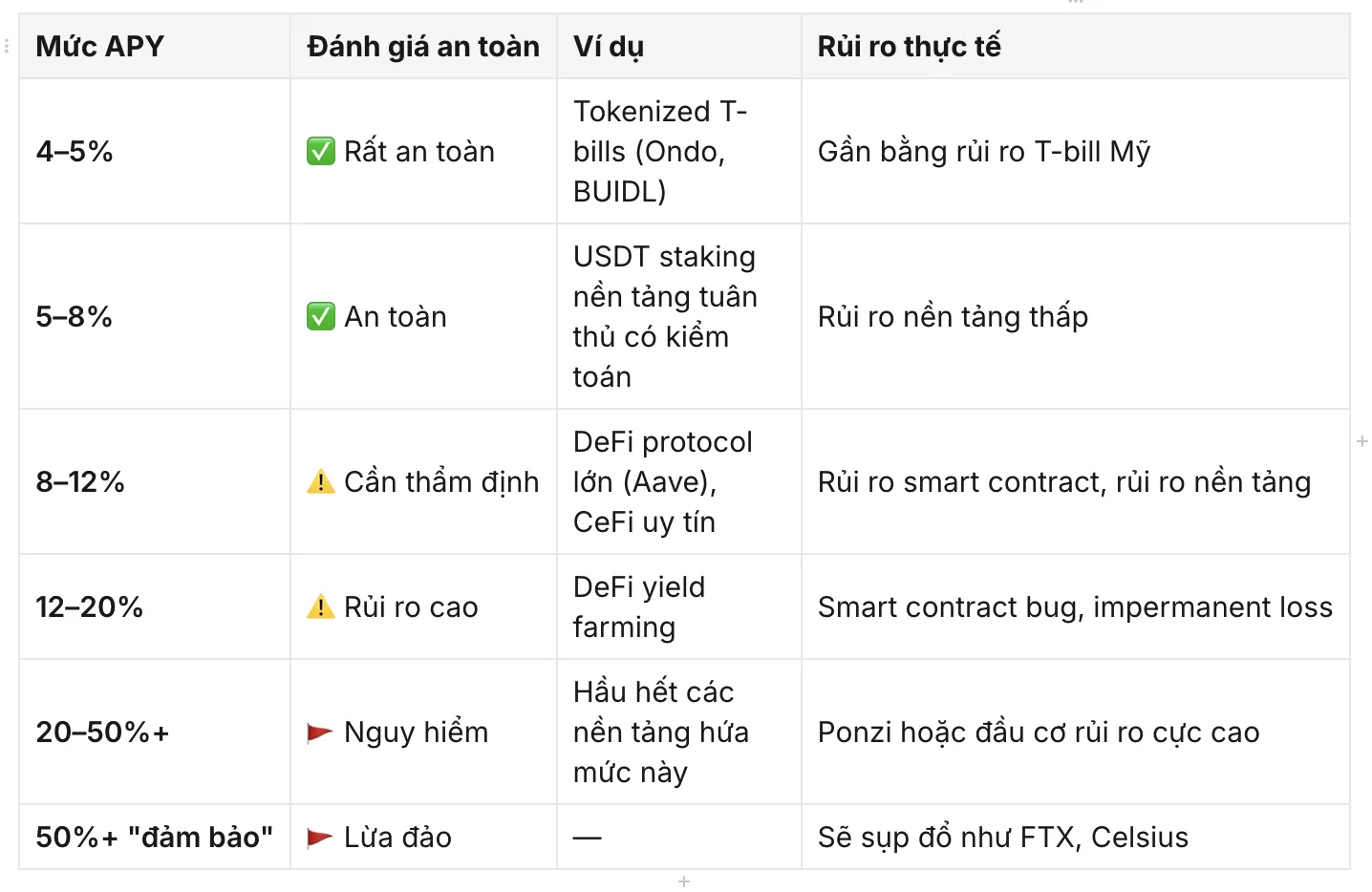Click the 4–5% APY cell

tap(155, 151)
